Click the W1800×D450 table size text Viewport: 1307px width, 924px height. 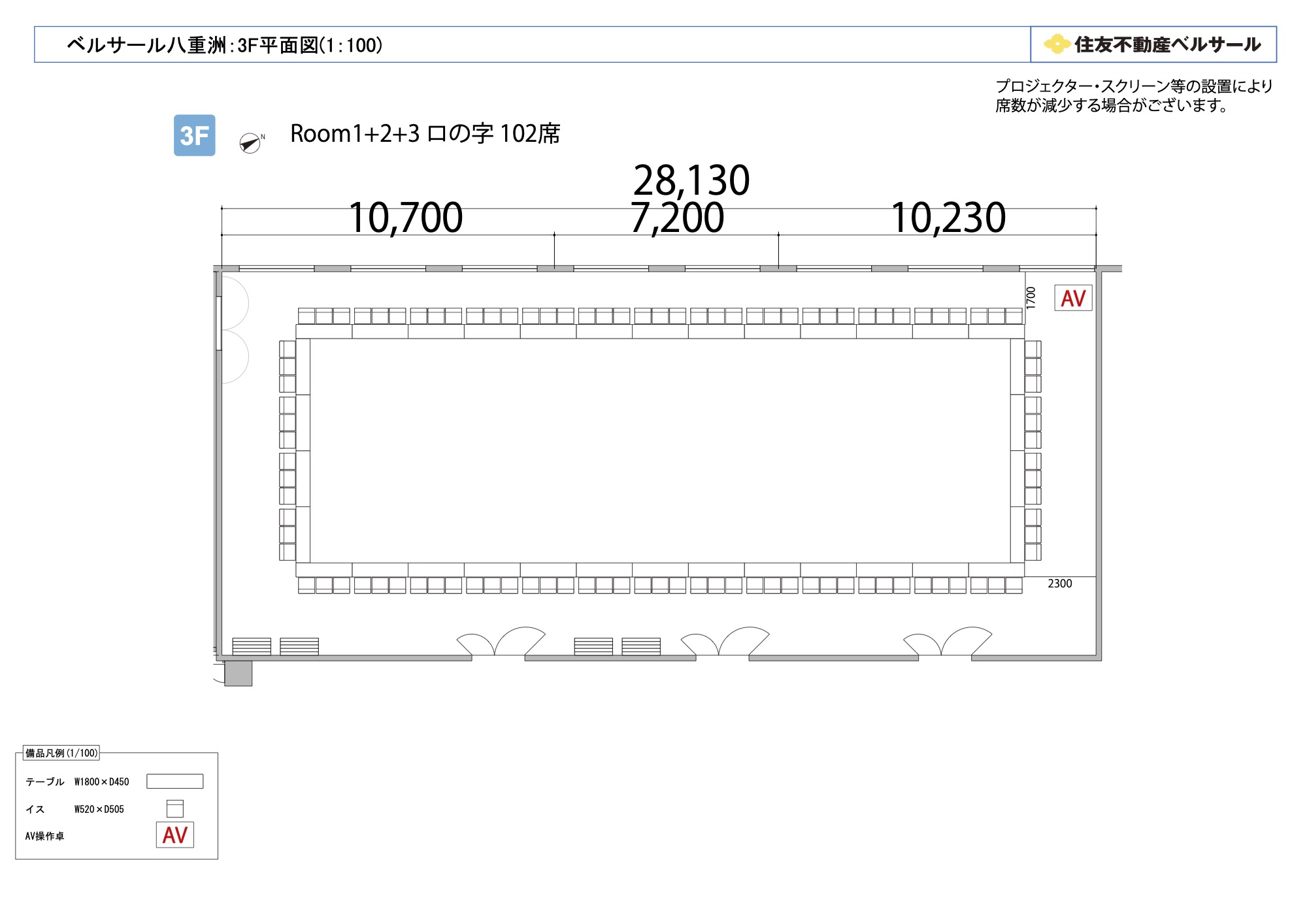tap(102, 782)
